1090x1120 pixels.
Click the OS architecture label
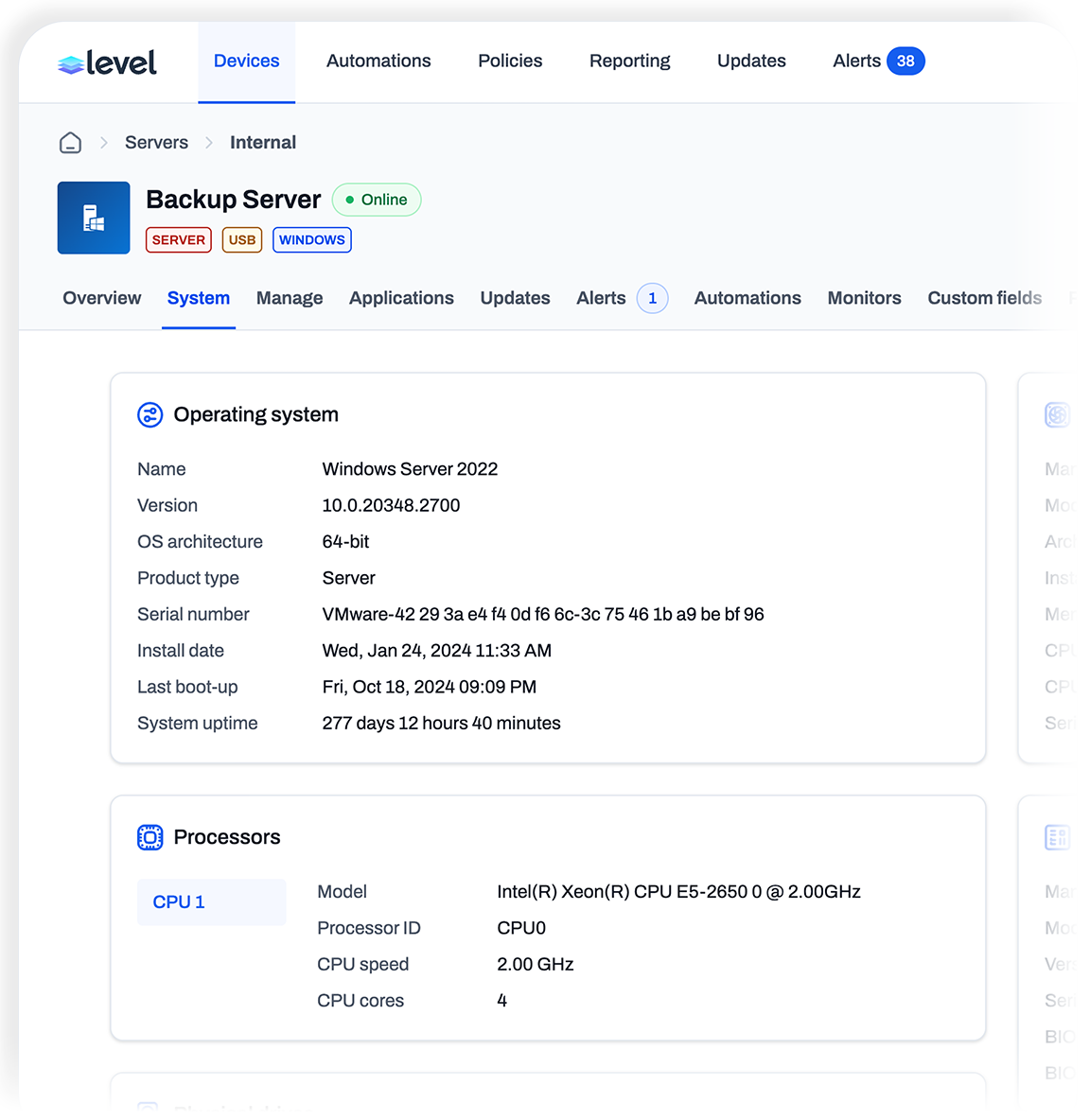200,542
